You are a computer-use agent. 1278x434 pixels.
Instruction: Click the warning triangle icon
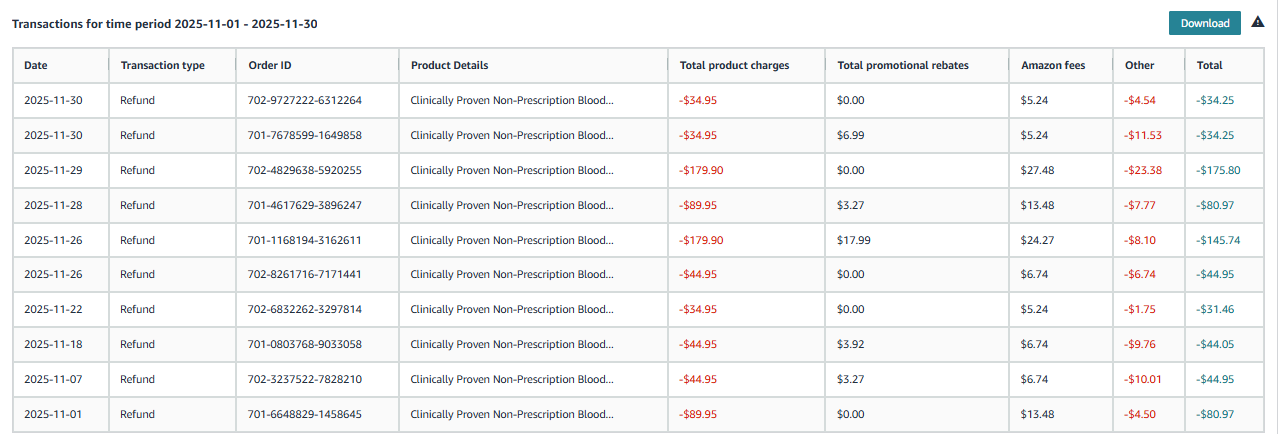pos(1258,23)
